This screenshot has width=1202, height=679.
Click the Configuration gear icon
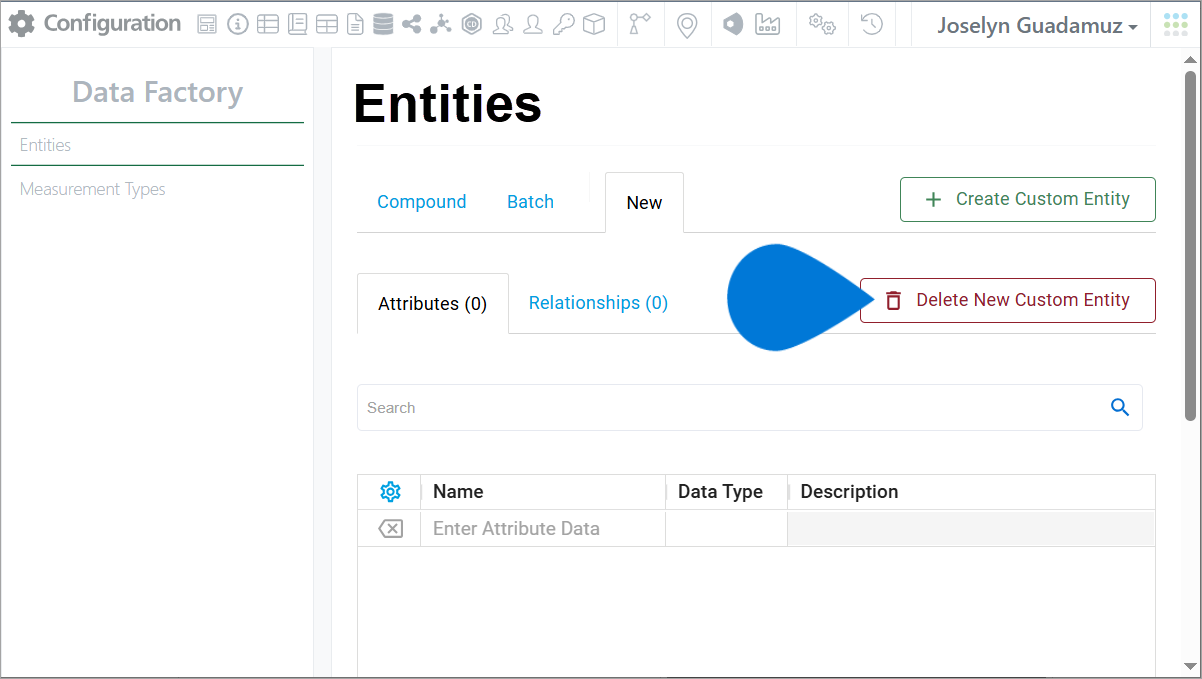[x=21, y=24]
